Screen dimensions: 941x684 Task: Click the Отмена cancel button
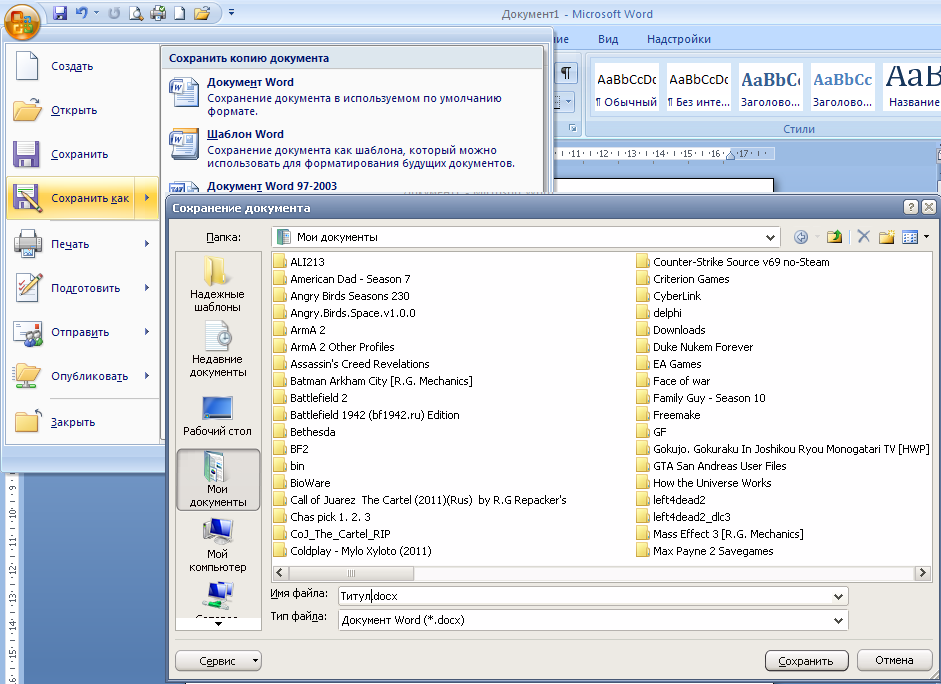[894, 660]
